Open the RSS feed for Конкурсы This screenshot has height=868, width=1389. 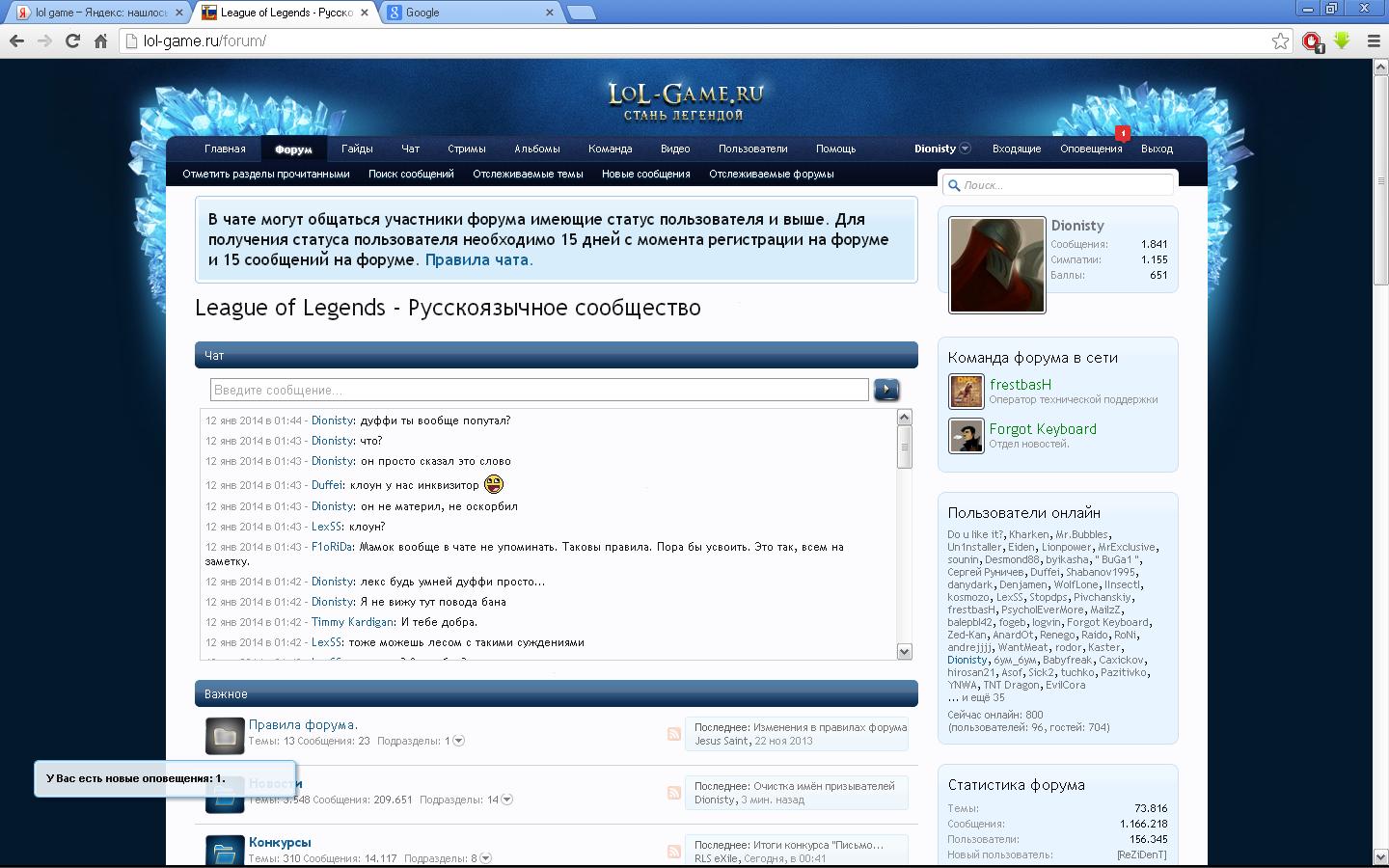pos(673,852)
